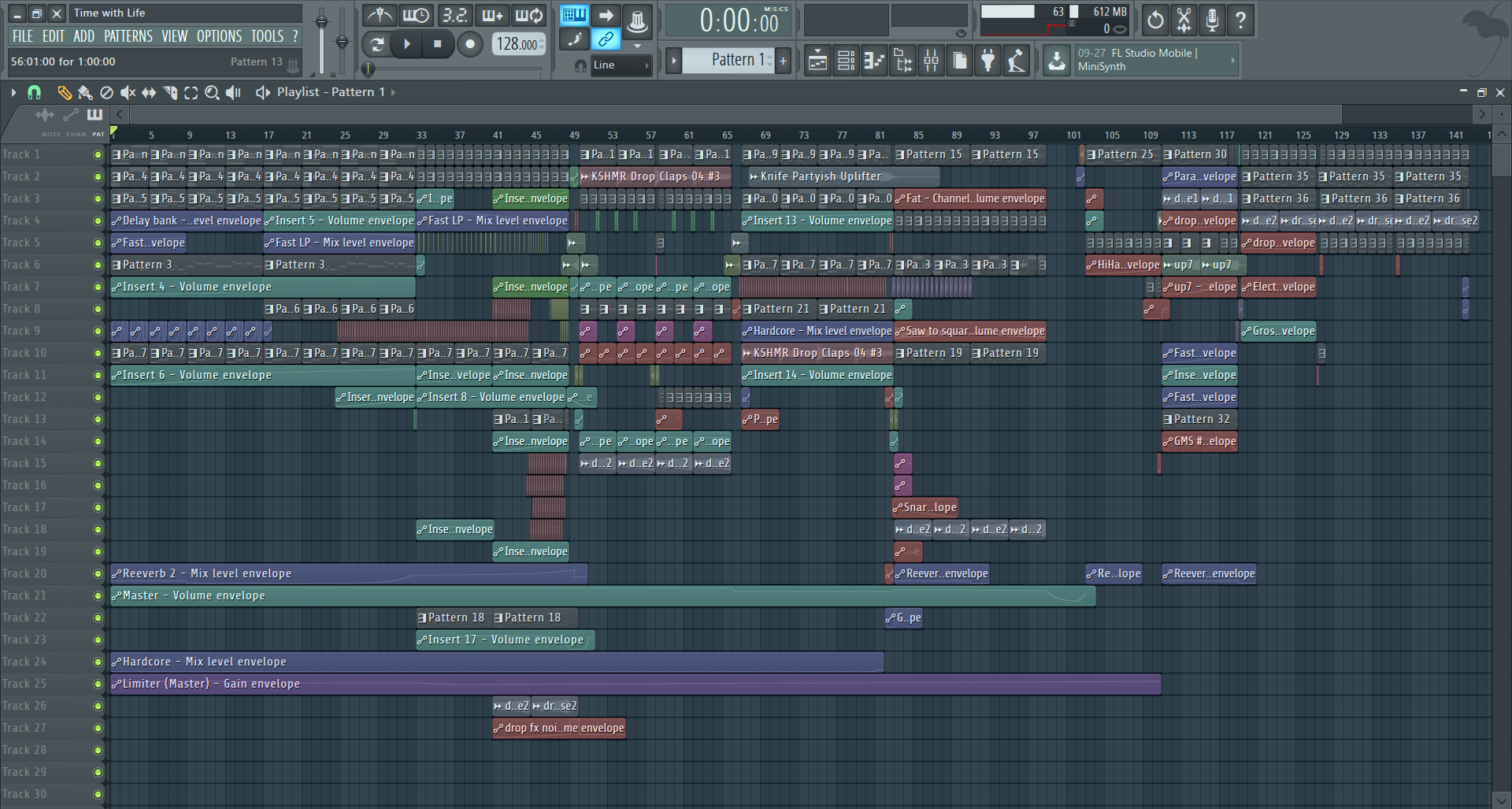The image size is (1512, 809).
Task: Open the Playlist window icon
Action: click(817, 61)
